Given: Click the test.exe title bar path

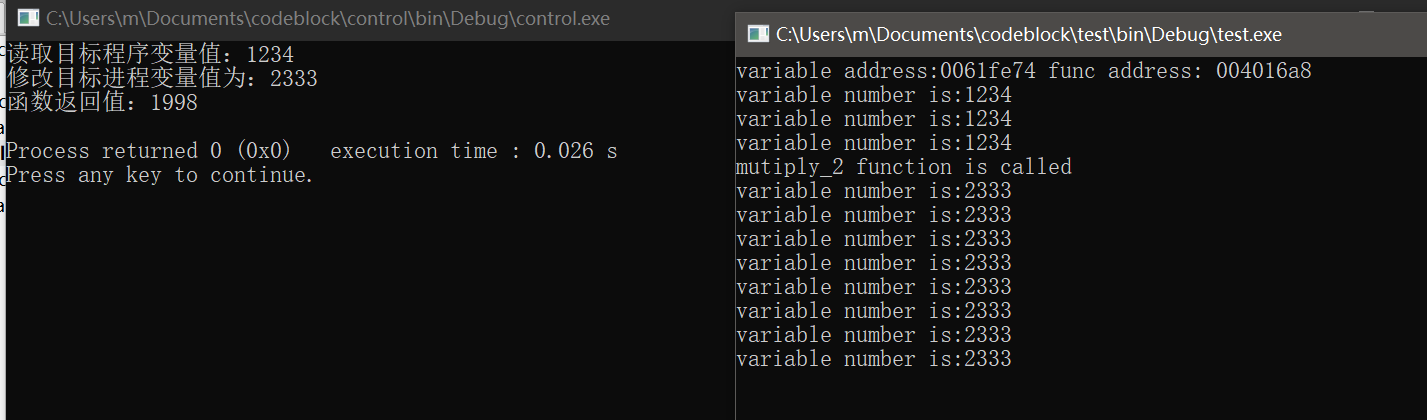Looking at the screenshot, I should 1028,35.
